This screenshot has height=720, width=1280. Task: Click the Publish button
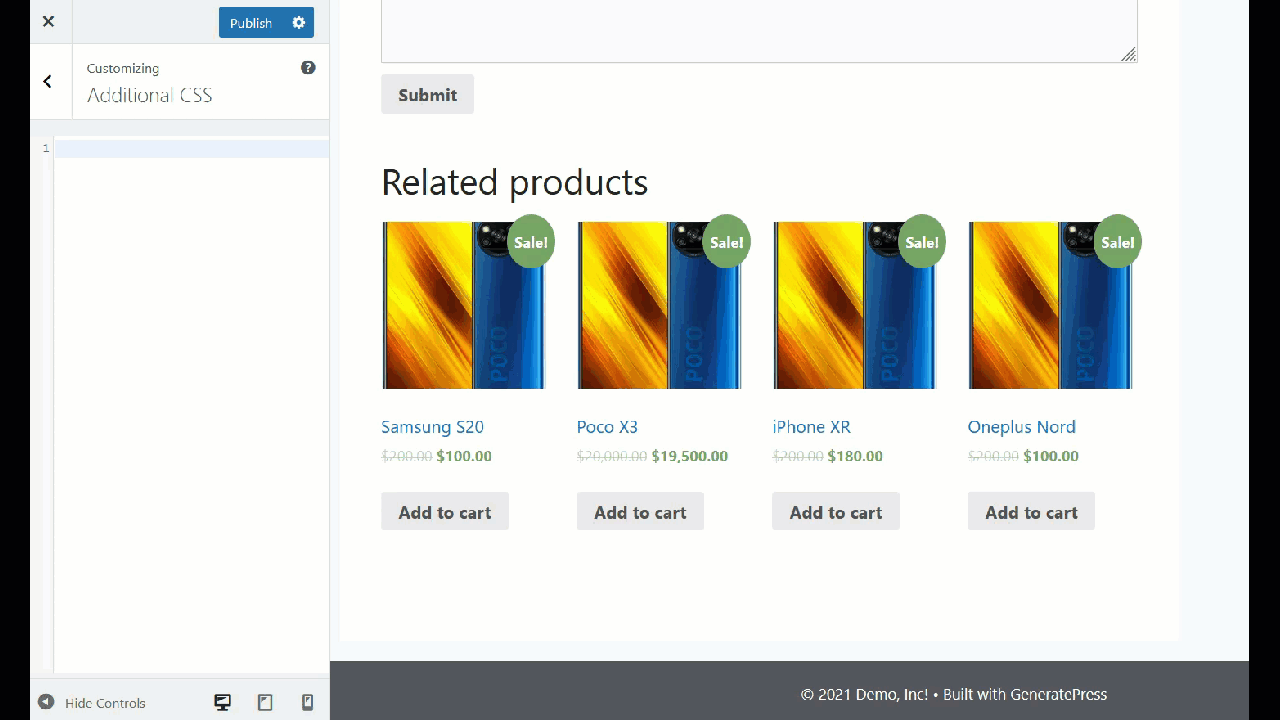(251, 23)
